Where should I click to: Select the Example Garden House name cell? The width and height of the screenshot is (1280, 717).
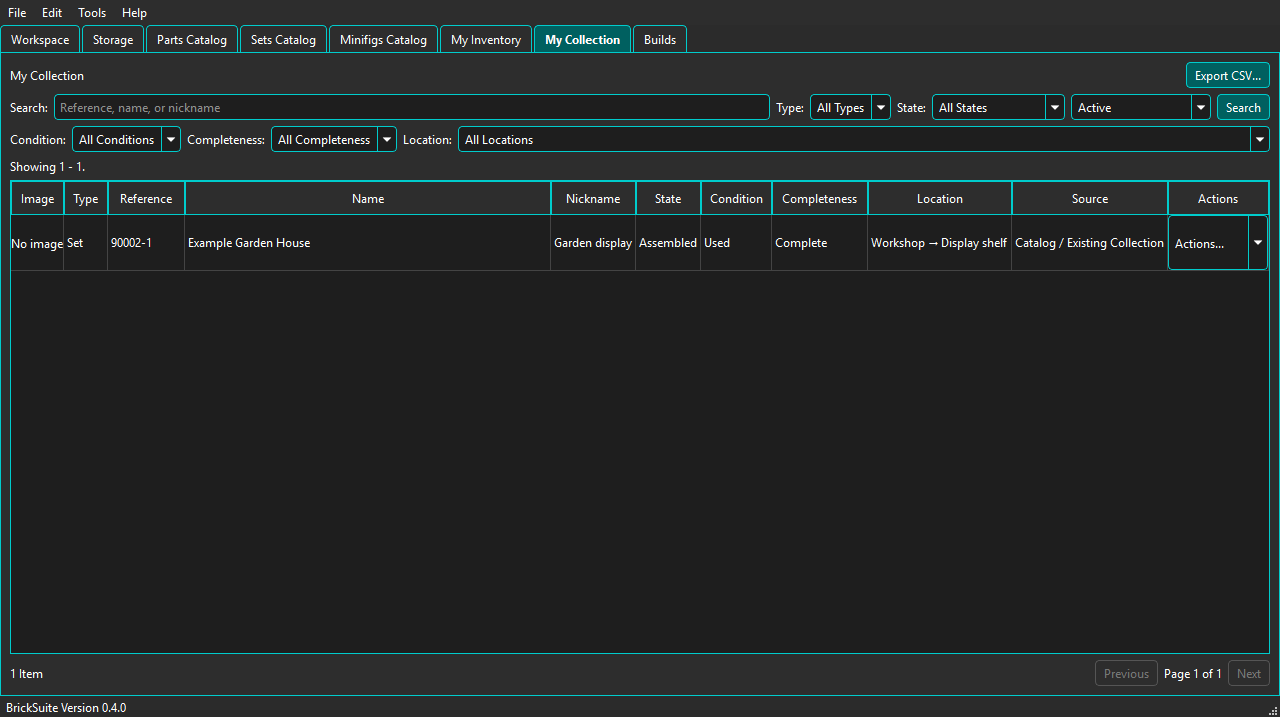pos(368,243)
